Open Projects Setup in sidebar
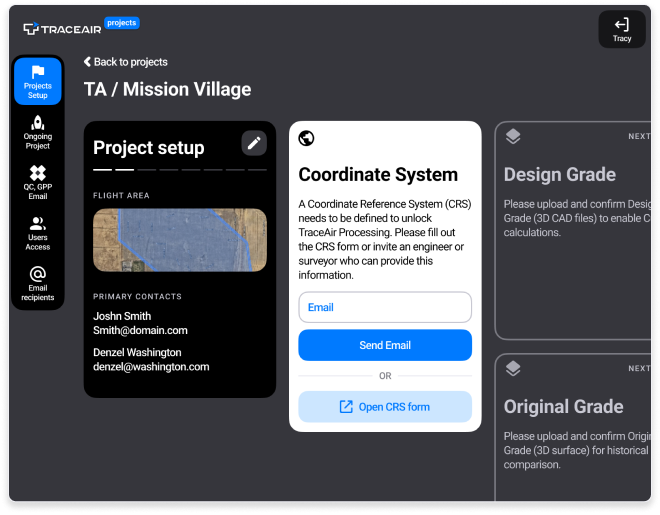Viewport: 660px width, 515px height. coord(38,81)
